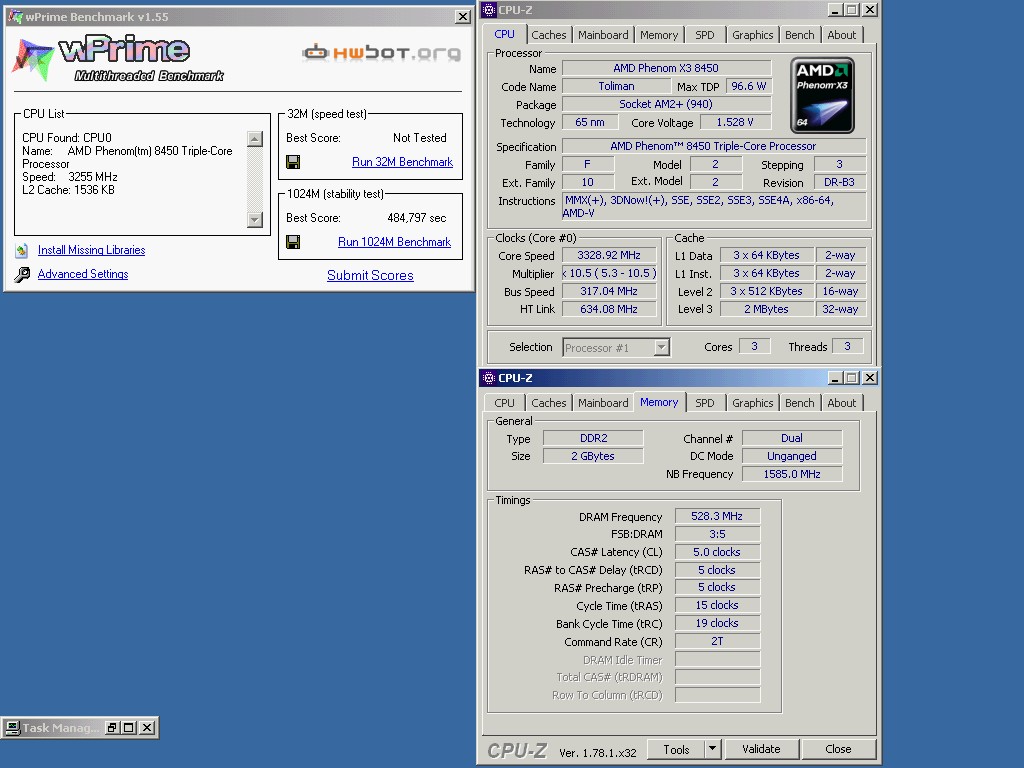Minimize the upper CPU-Z window
The height and width of the screenshot is (768, 1024).
pos(835,10)
